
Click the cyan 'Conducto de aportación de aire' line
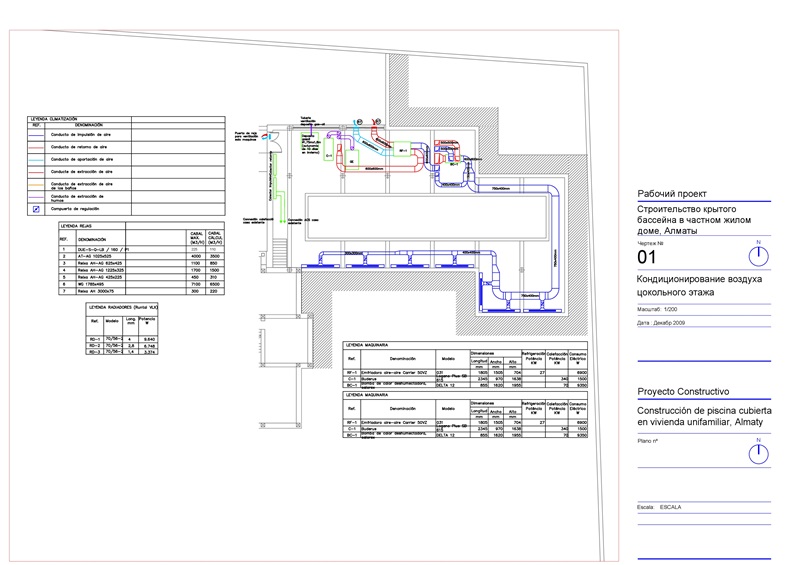pyautogui.click(x=37, y=158)
